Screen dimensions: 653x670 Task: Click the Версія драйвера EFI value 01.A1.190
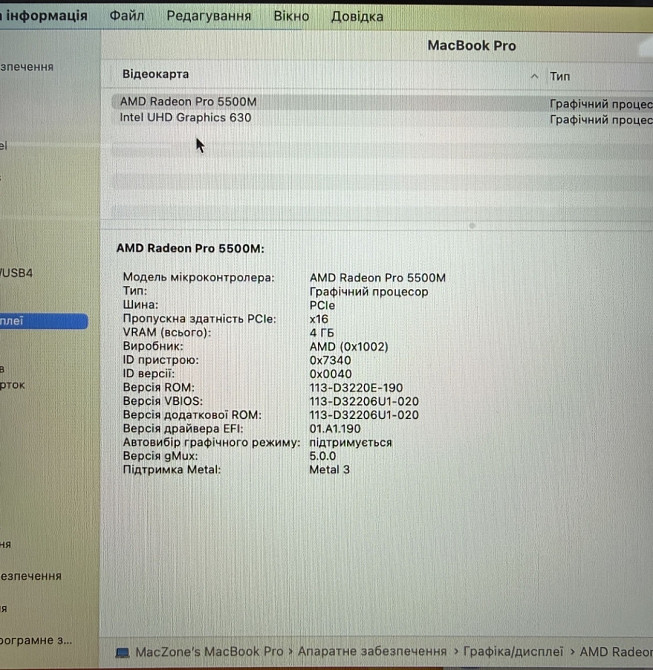[335, 429]
